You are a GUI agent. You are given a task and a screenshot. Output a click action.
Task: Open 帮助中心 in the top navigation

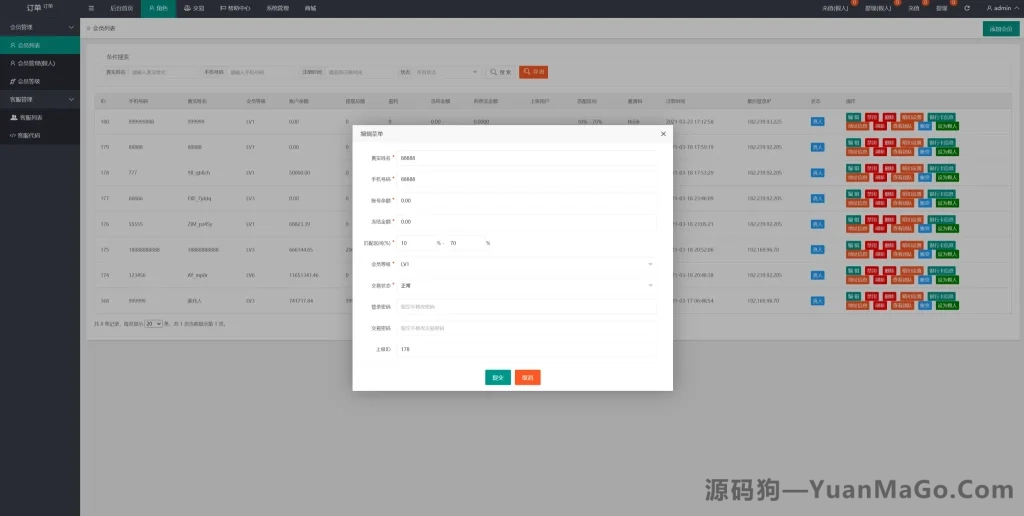[x=234, y=8]
